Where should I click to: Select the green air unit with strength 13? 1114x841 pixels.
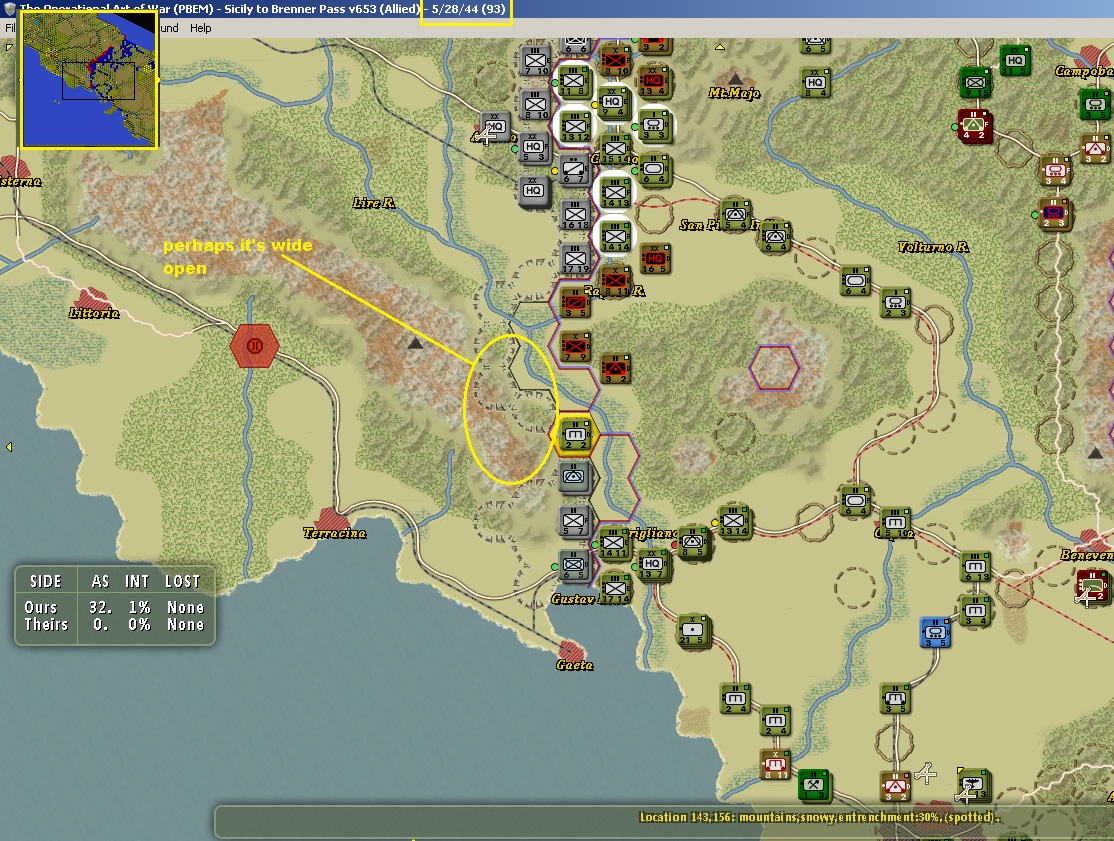[x=975, y=786]
